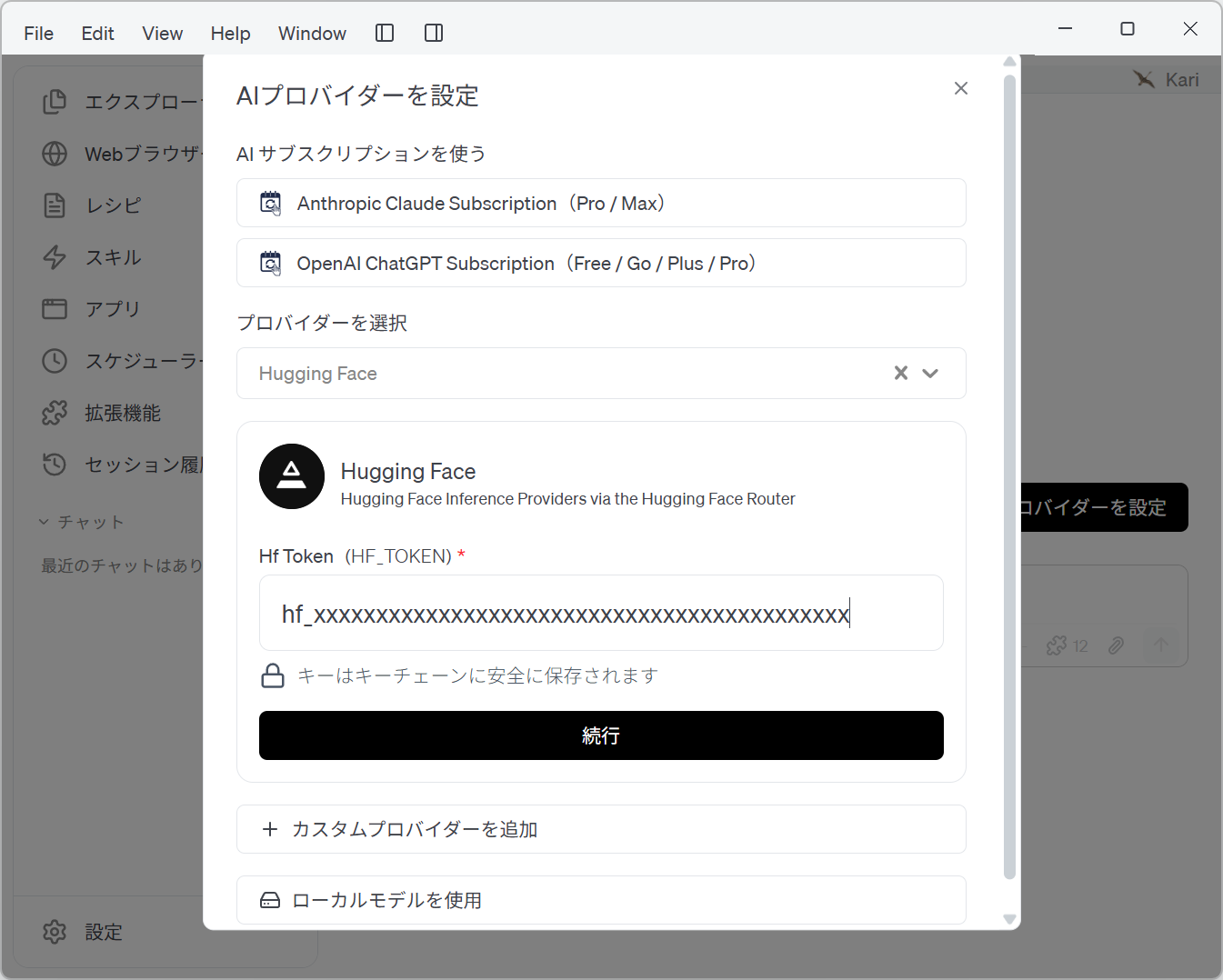
Task: Click the Kari profile label
Action: tap(1182, 80)
